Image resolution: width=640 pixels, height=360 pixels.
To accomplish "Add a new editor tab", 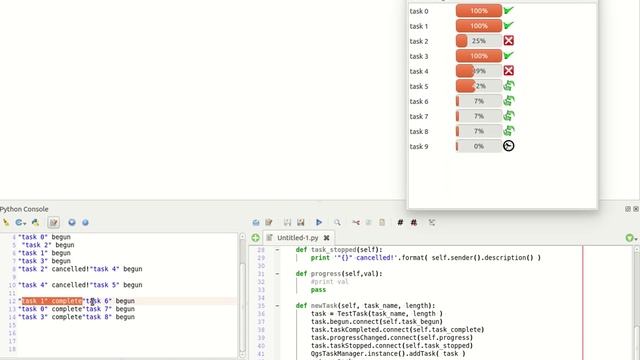I will pos(256,238).
